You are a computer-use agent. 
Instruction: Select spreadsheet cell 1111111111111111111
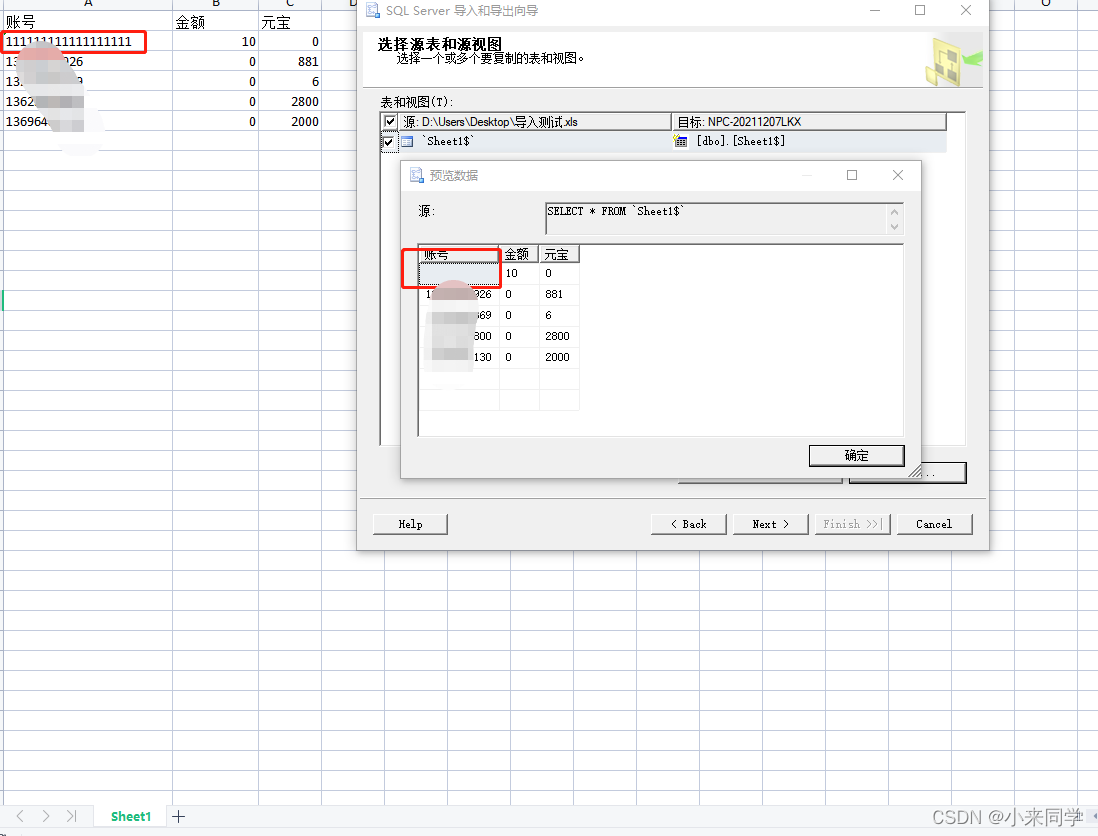[x=88, y=42]
